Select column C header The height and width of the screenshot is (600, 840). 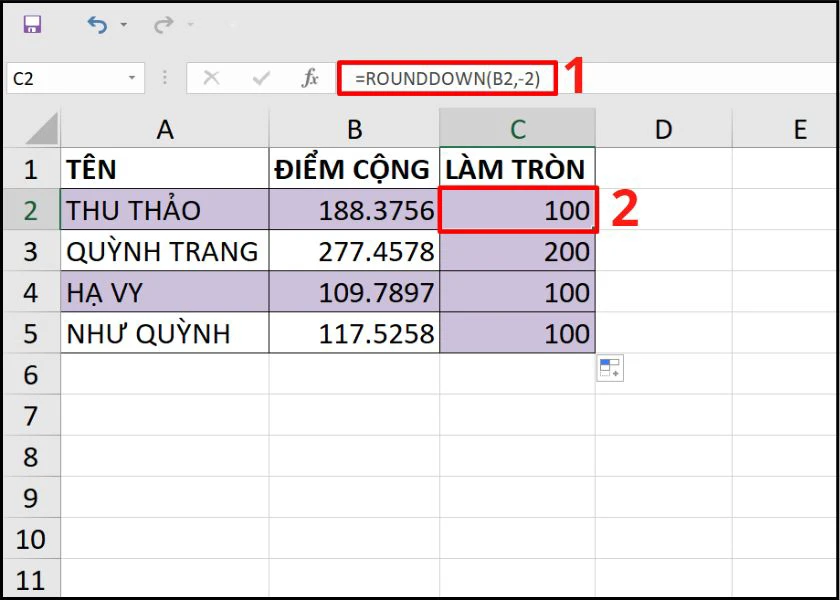pyautogui.click(x=517, y=129)
